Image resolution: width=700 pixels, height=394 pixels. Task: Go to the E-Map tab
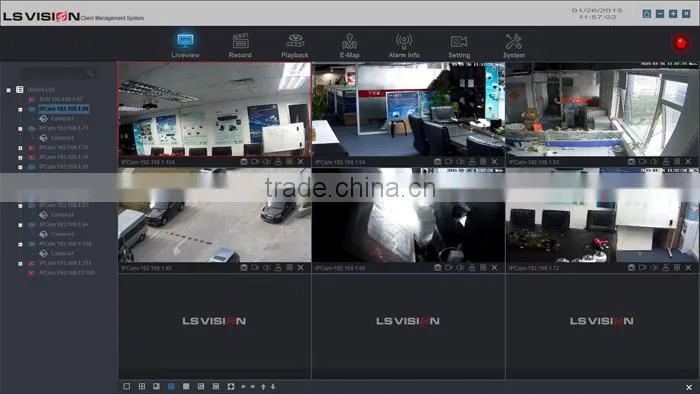coord(350,45)
